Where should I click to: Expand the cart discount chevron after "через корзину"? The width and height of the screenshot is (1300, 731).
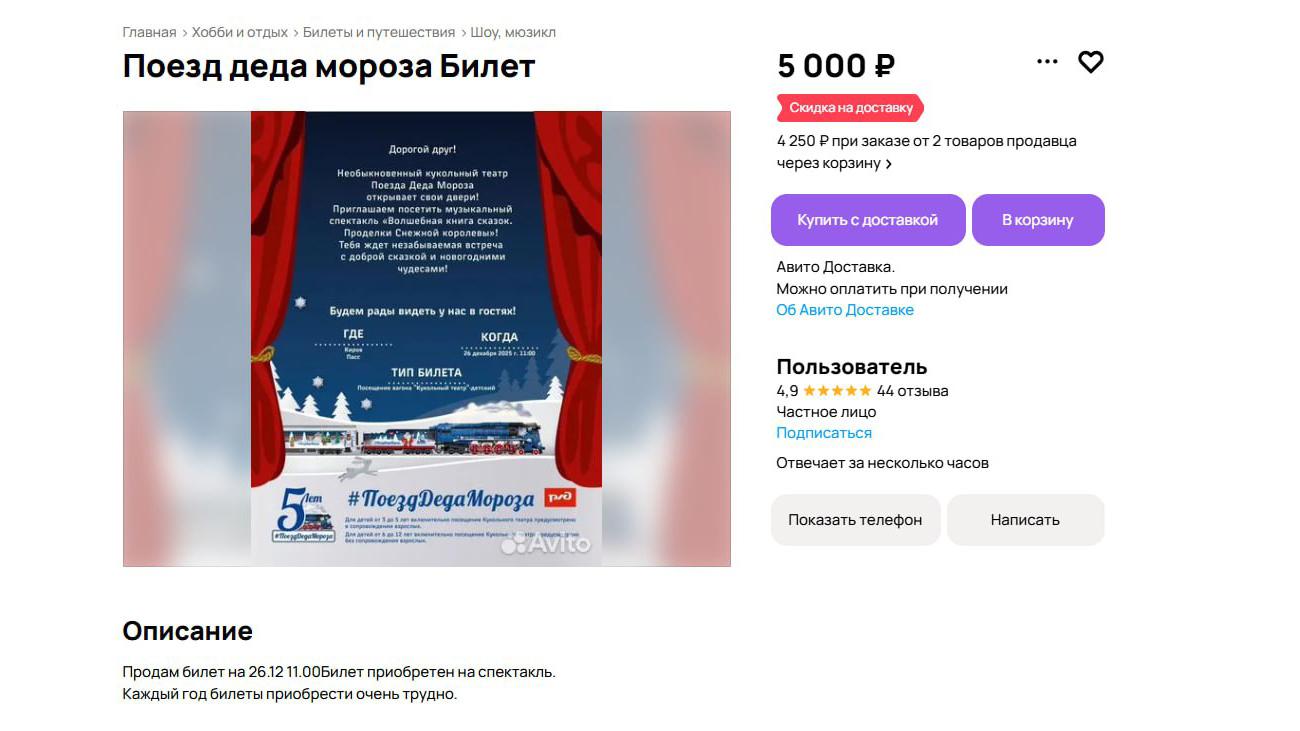click(888, 164)
